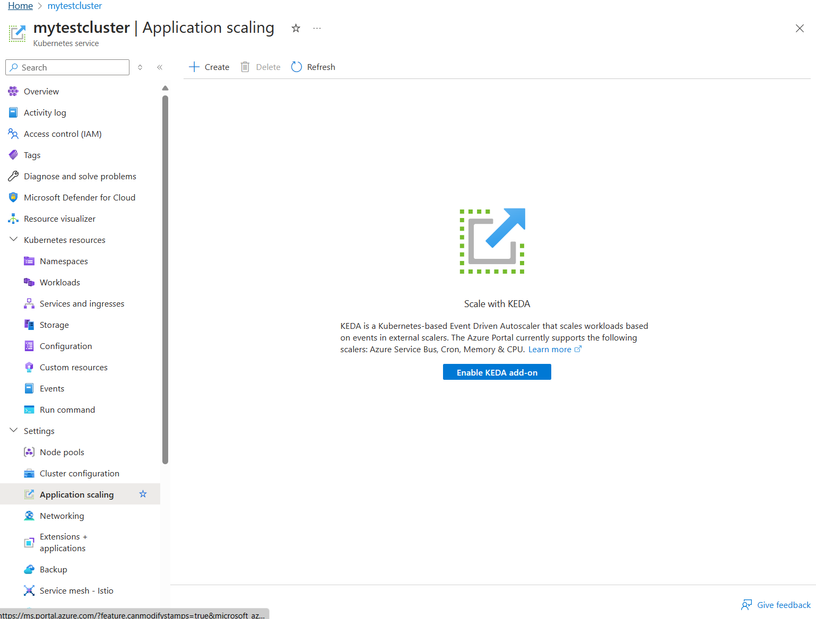Click the Activity log icon
This screenshot has width=816, height=619.
click(x=13, y=112)
